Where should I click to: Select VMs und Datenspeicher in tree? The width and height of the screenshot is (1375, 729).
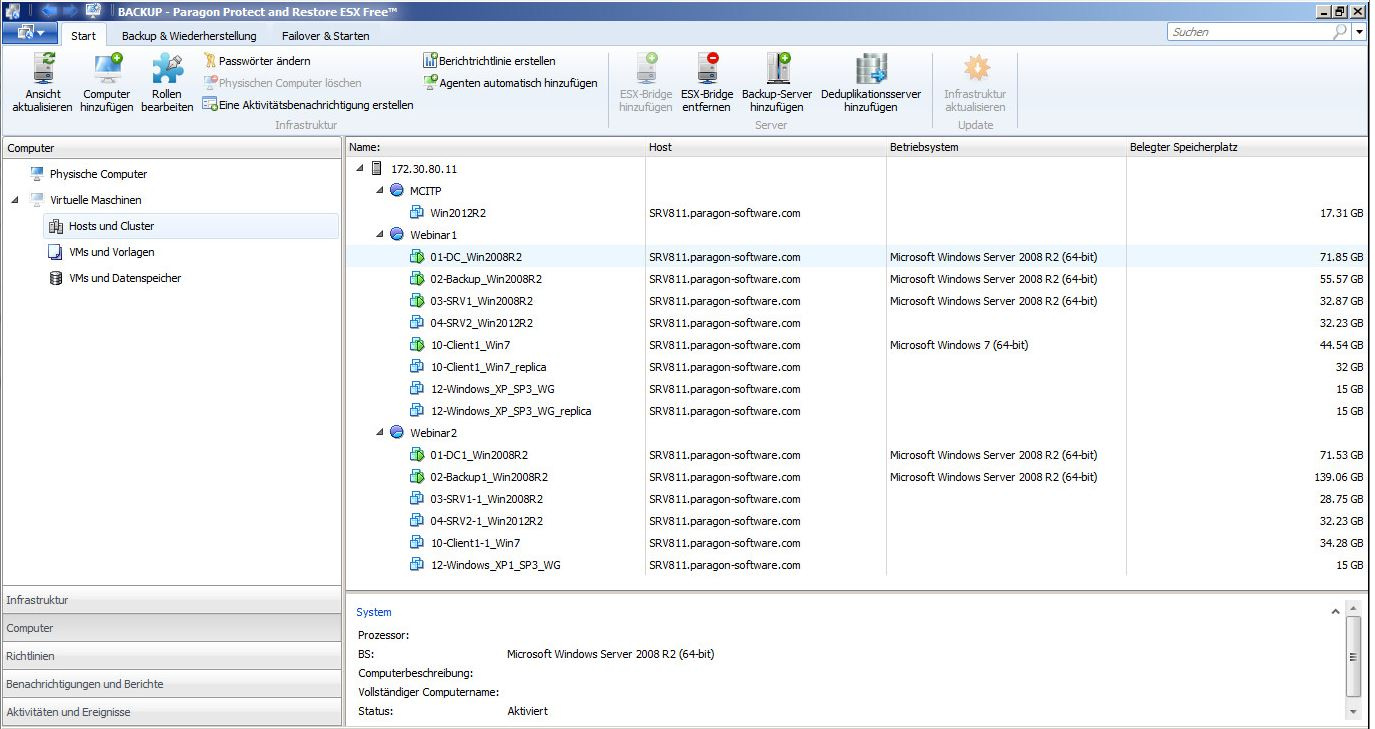(125, 278)
